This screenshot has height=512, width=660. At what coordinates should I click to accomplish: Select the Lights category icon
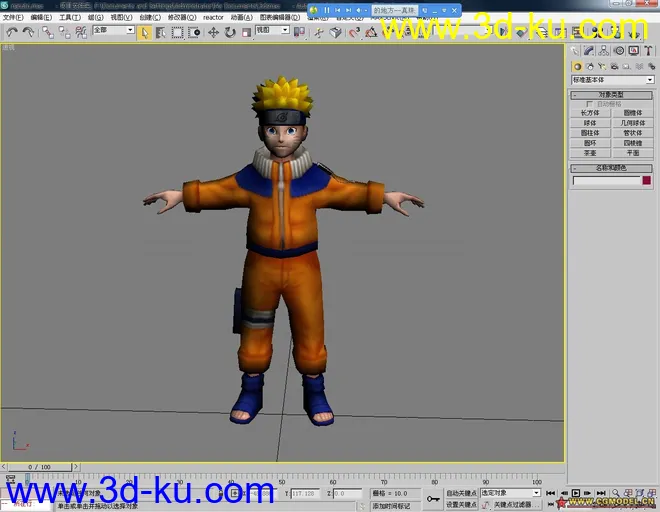coord(602,67)
